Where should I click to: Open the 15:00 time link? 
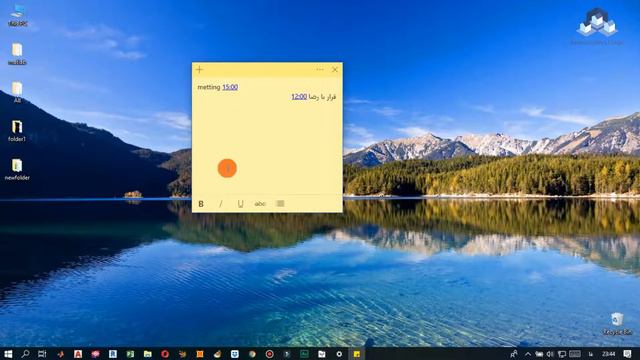pyautogui.click(x=230, y=87)
